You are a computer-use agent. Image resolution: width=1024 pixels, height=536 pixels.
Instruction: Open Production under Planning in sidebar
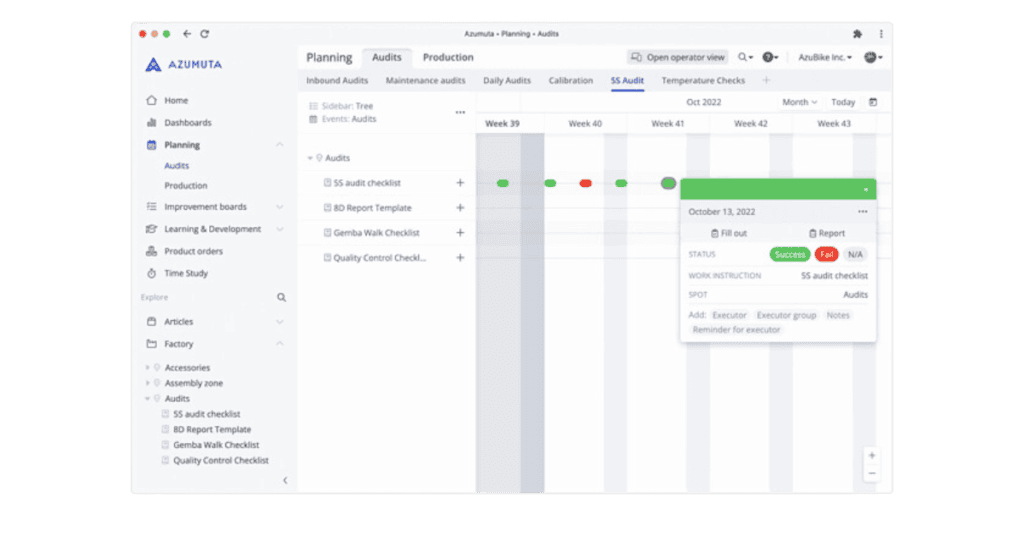pos(185,186)
